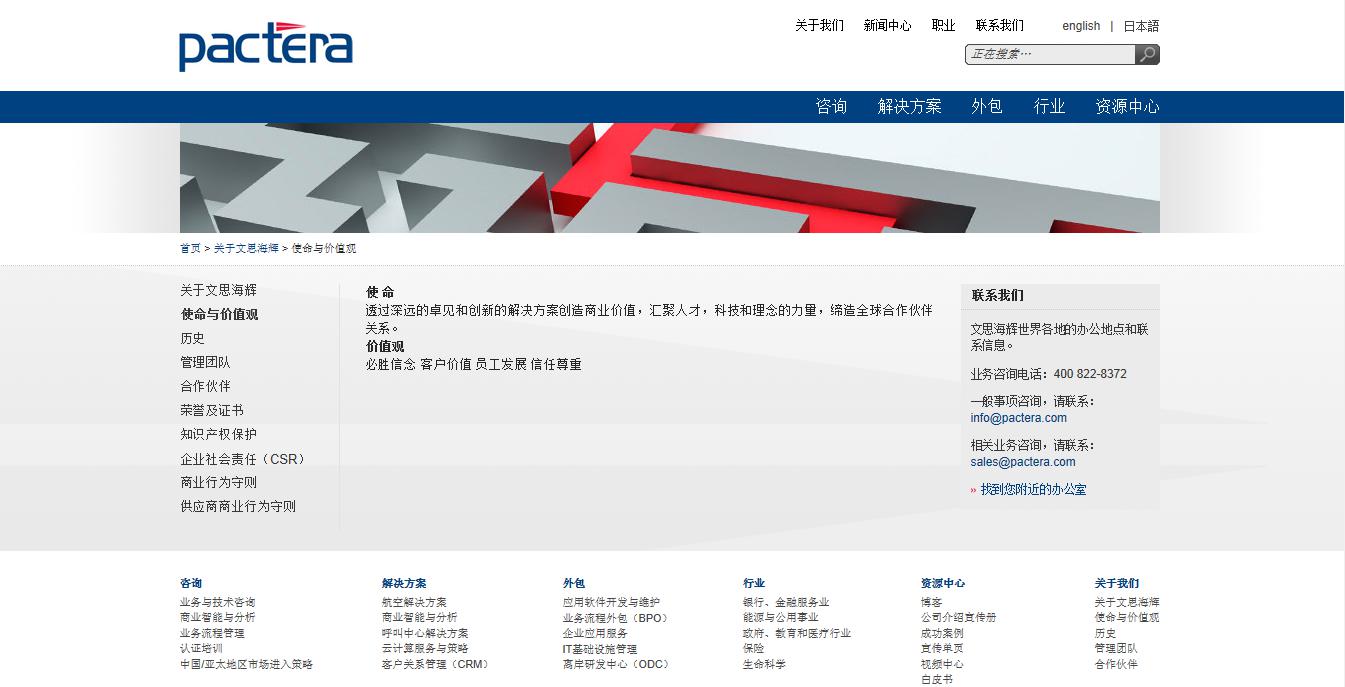Screen dimensions: 1345x687
Task: Open 企业社会责任（CSR）page
Action: (241, 458)
